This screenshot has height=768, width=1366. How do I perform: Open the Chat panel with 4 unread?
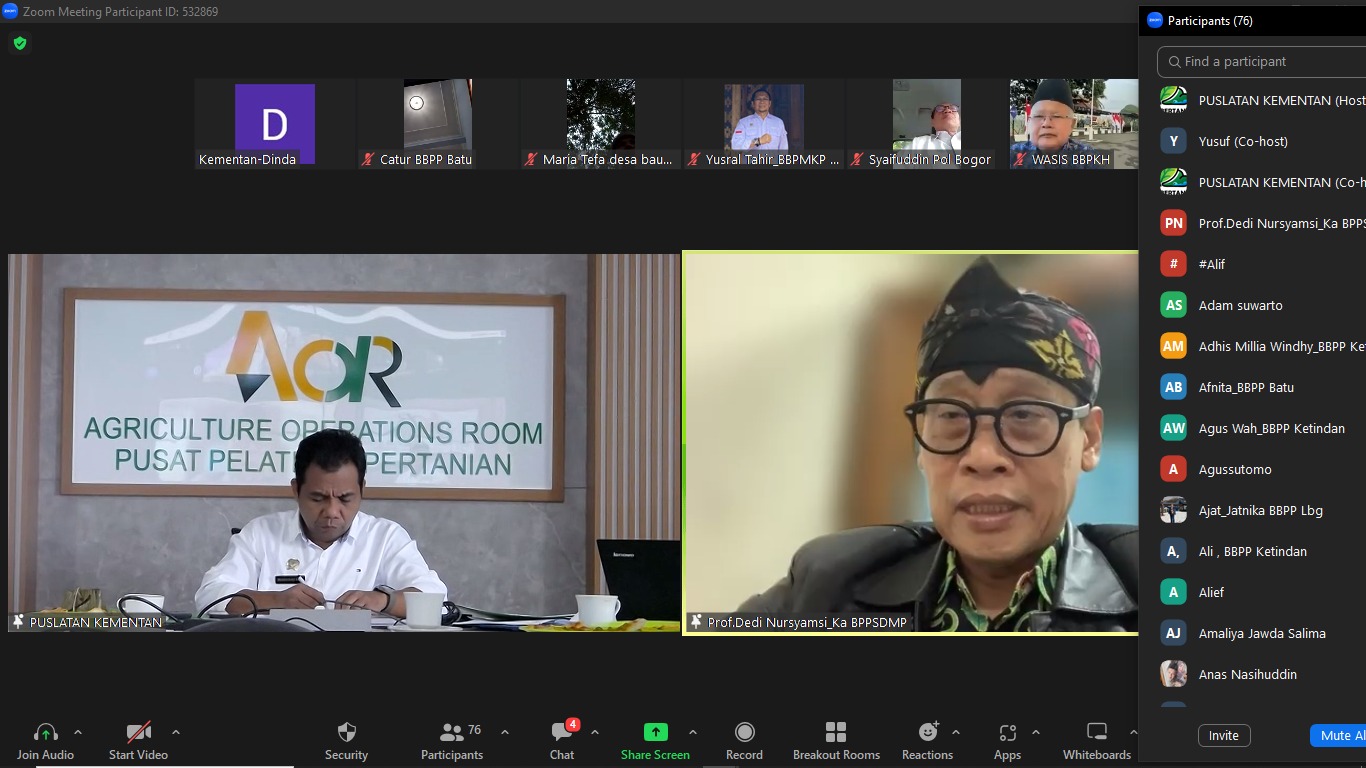(562, 740)
